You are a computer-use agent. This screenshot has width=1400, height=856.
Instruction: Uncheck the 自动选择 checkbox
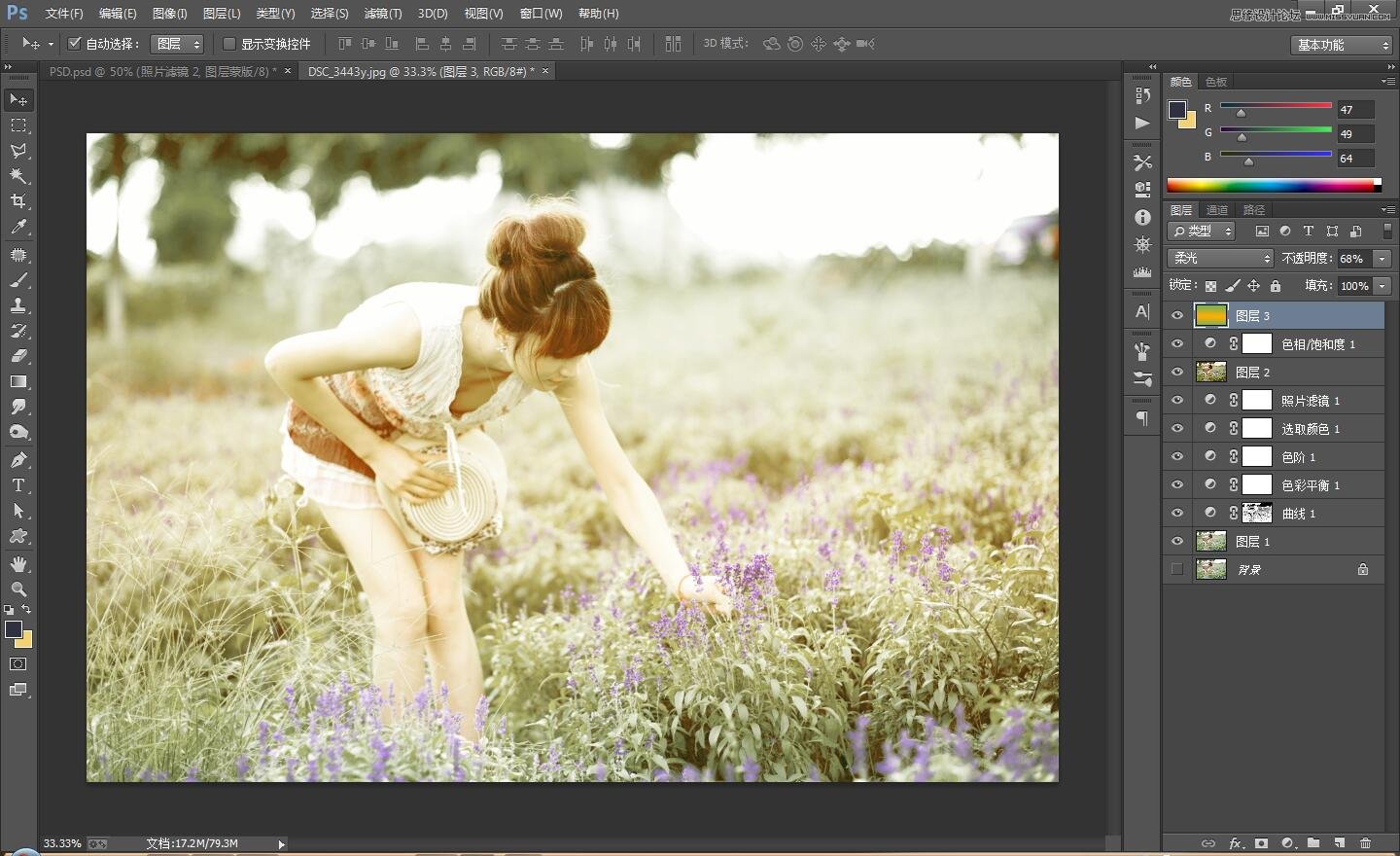coord(75,43)
